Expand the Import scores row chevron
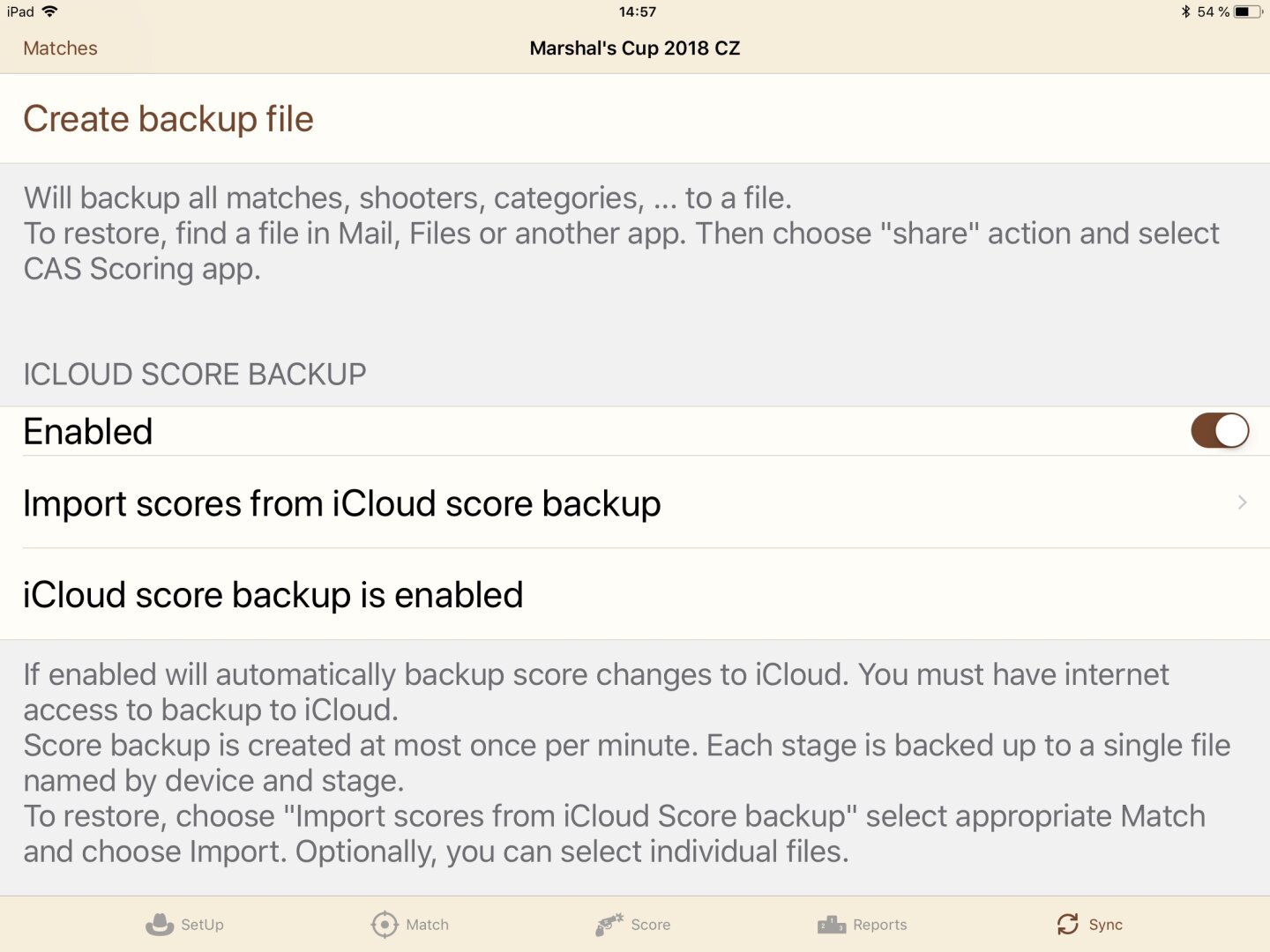The image size is (1270, 952). point(1242,502)
